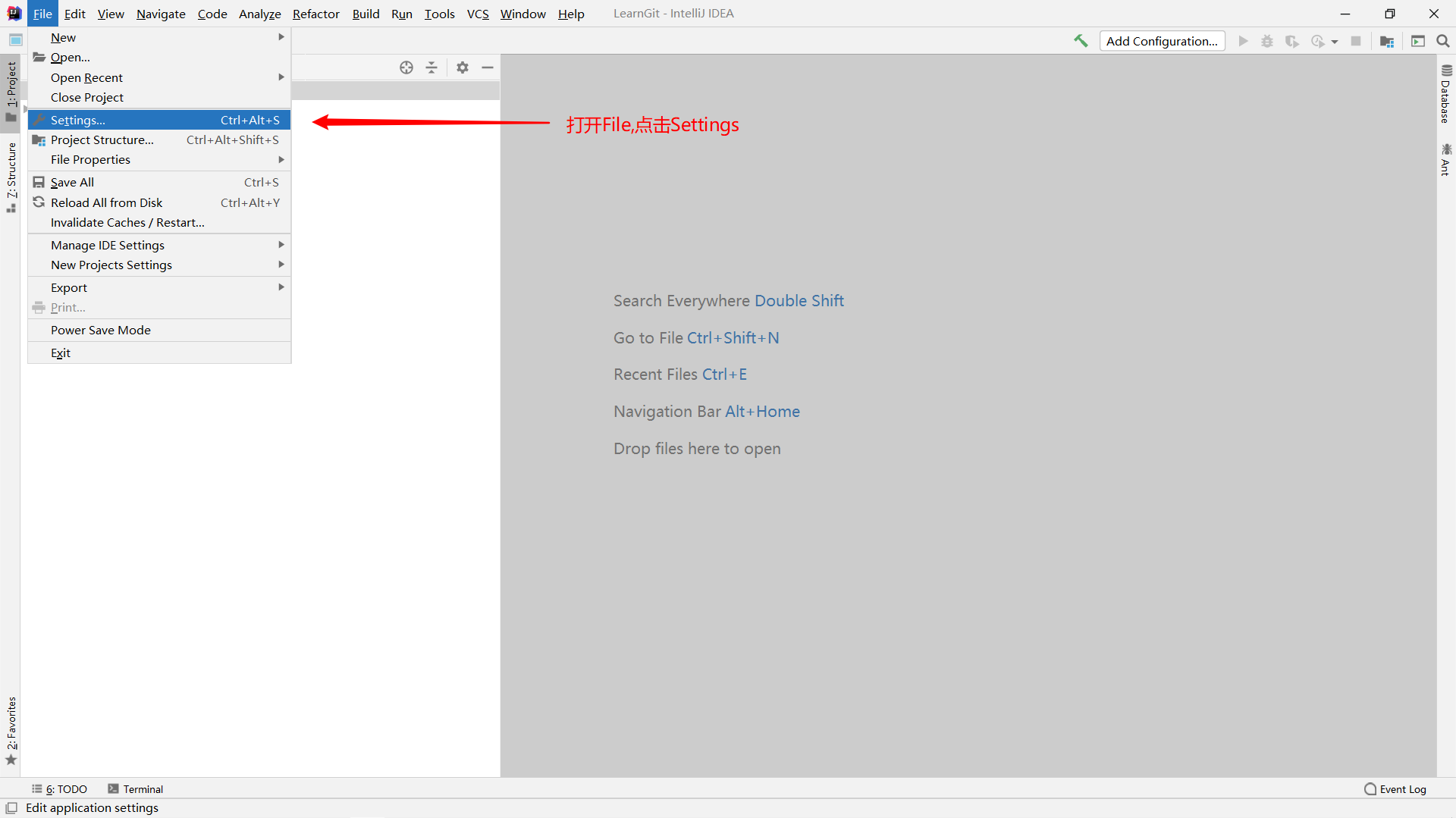Screen dimensions: 1456x818
Task: Open the Analyze menu
Action: click(x=259, y=14)
